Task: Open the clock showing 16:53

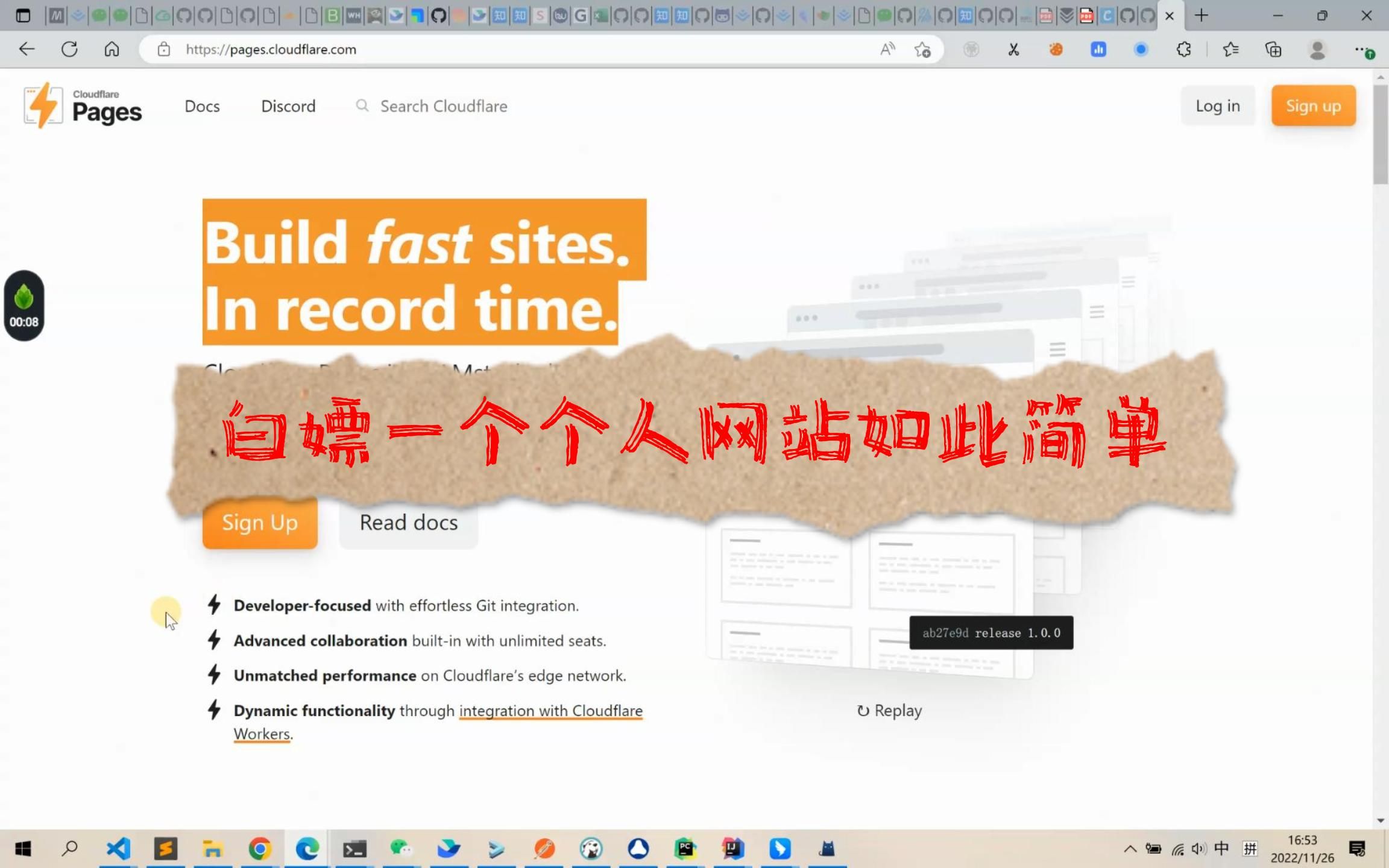Action: pyautogui.click(x=1302, y=849)
